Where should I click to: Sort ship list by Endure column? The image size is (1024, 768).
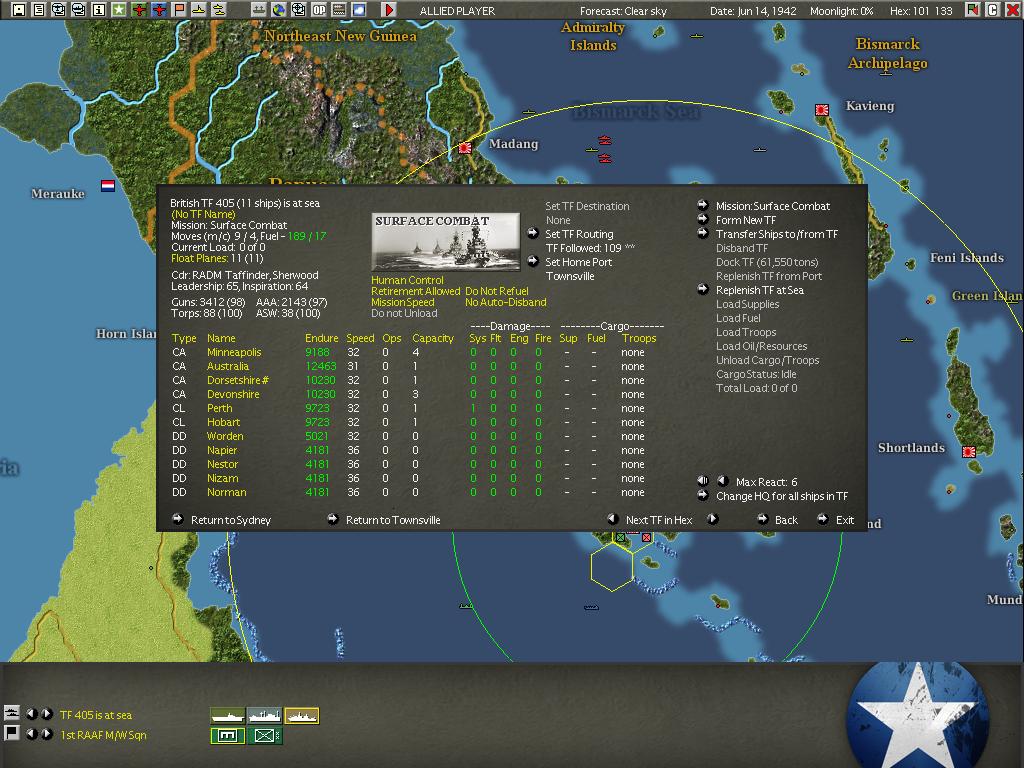click(321, 338)
